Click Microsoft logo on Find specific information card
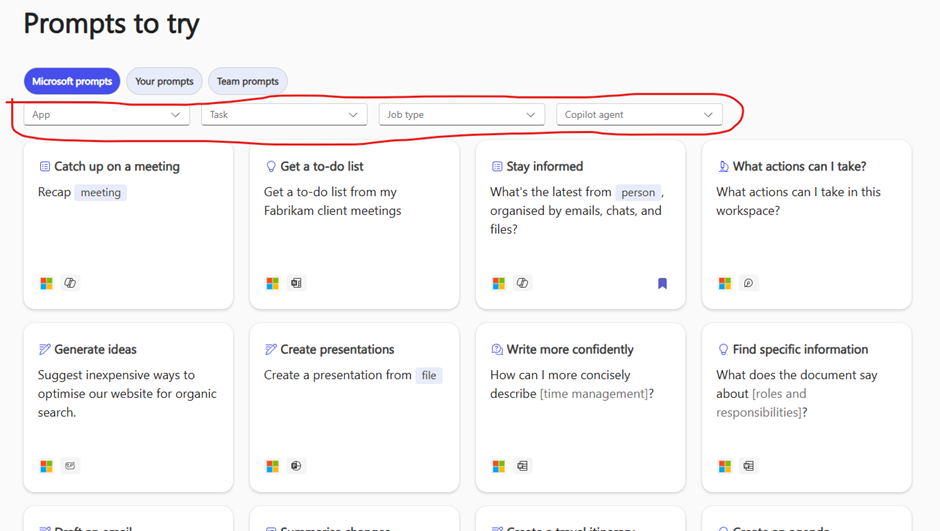940x531 pixels. click(x=725, y=466)
